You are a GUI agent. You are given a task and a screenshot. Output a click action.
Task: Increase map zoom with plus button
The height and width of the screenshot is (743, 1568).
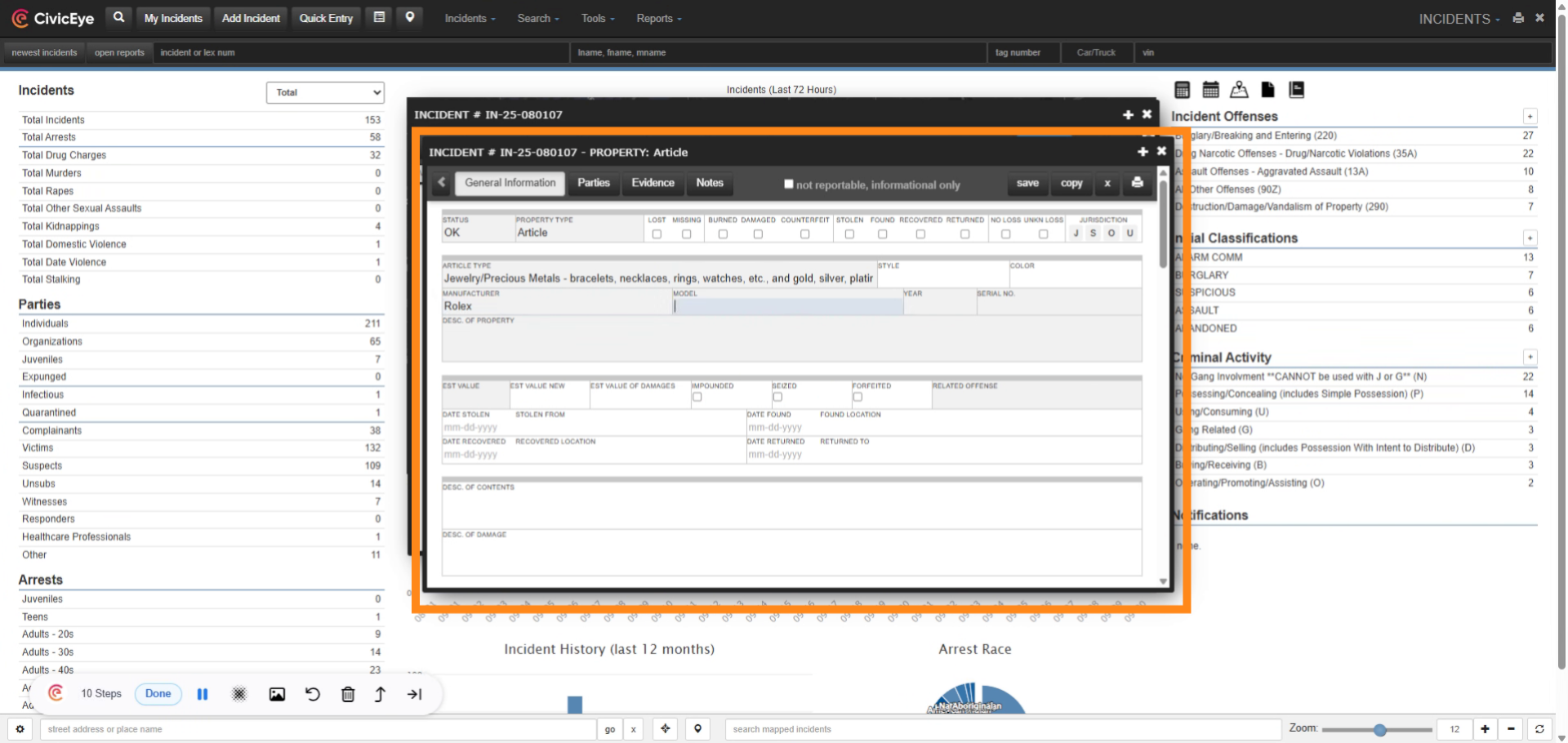(1485, 729)
